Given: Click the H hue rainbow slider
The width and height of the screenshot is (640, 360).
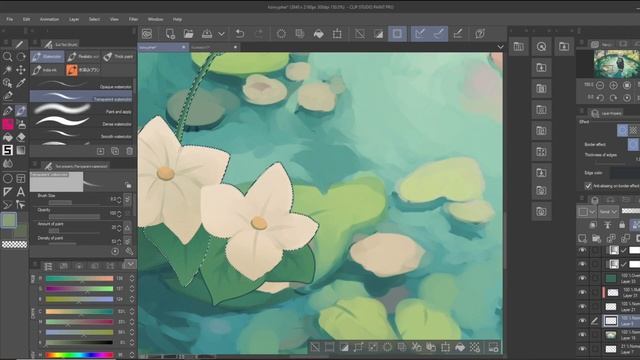Looking at the screenshot, I should [79, 355].
